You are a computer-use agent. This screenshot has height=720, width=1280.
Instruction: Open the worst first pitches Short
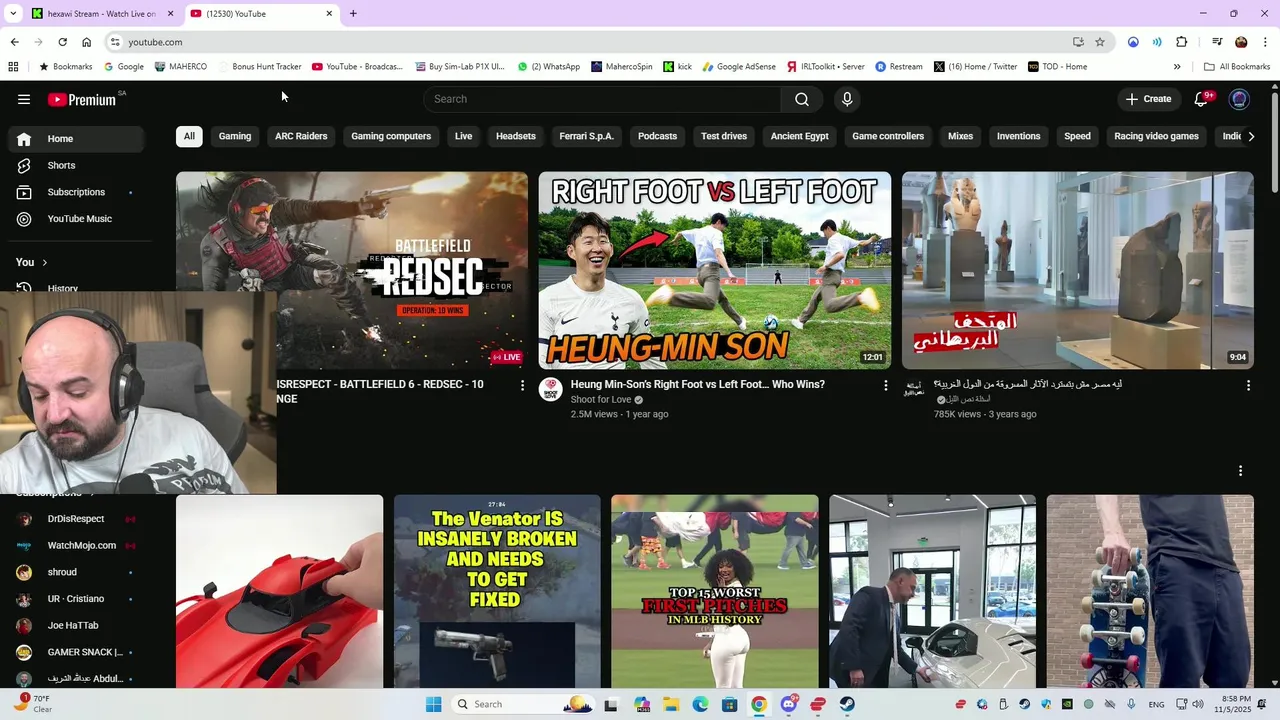(714, 591)
